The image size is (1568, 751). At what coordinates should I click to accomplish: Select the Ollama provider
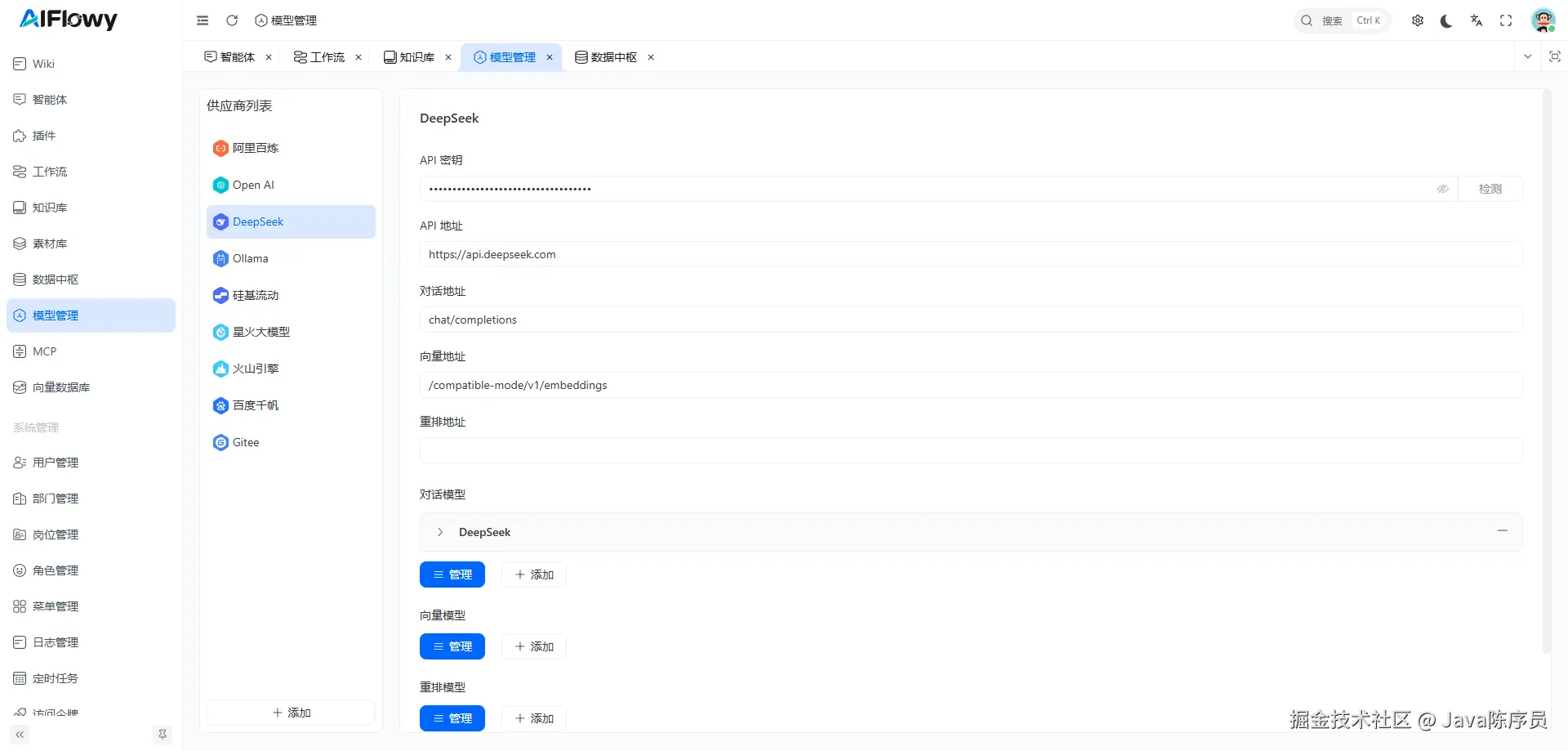pos(291,258)
